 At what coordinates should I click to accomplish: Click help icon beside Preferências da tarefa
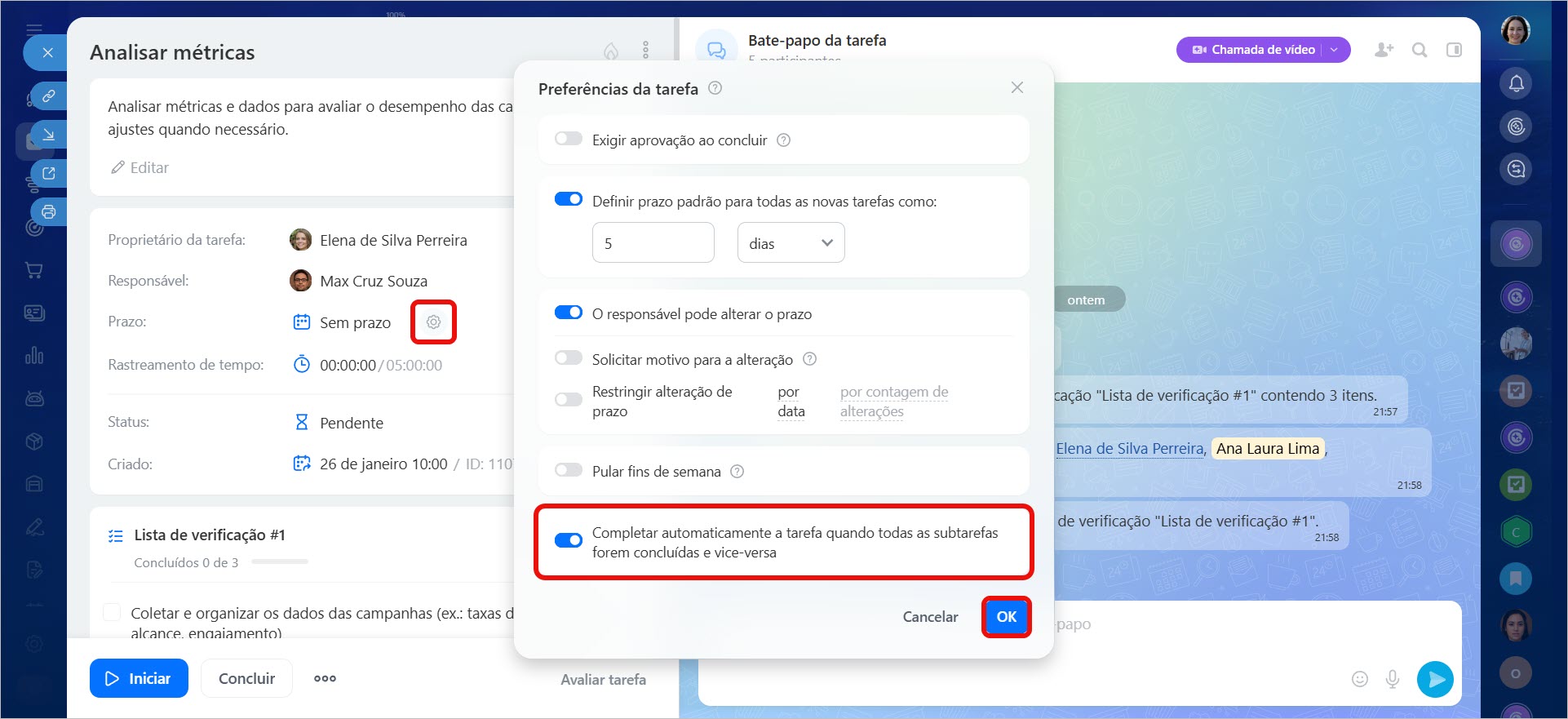point(715,88)
